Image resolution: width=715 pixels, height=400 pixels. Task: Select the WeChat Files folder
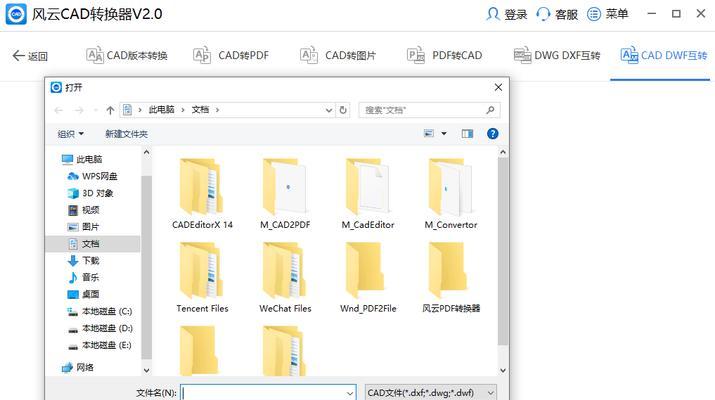[x=285, y=277]
